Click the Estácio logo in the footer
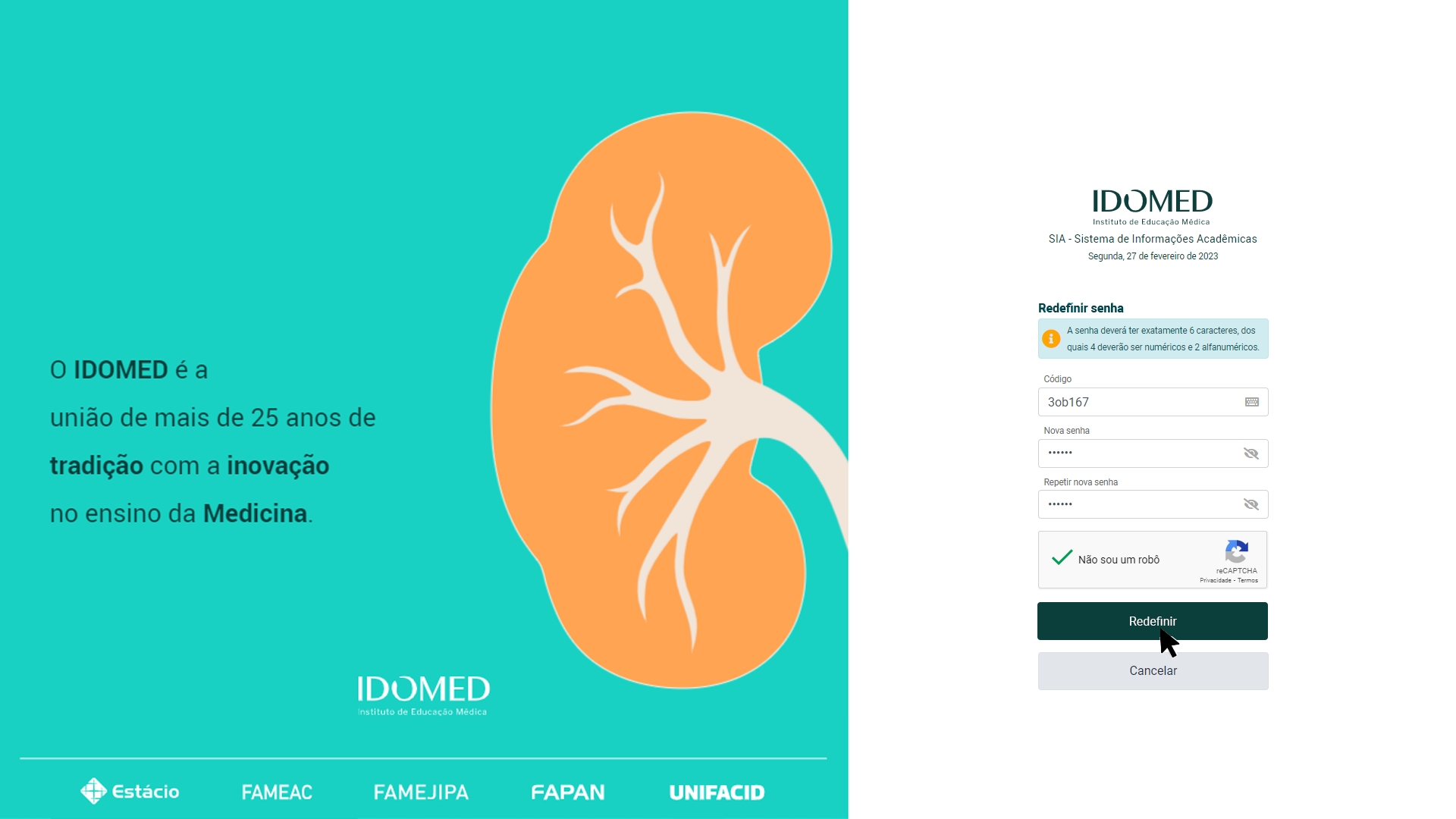The width and height of the screenshot is (1456, 819). click(x=130, y=791)
